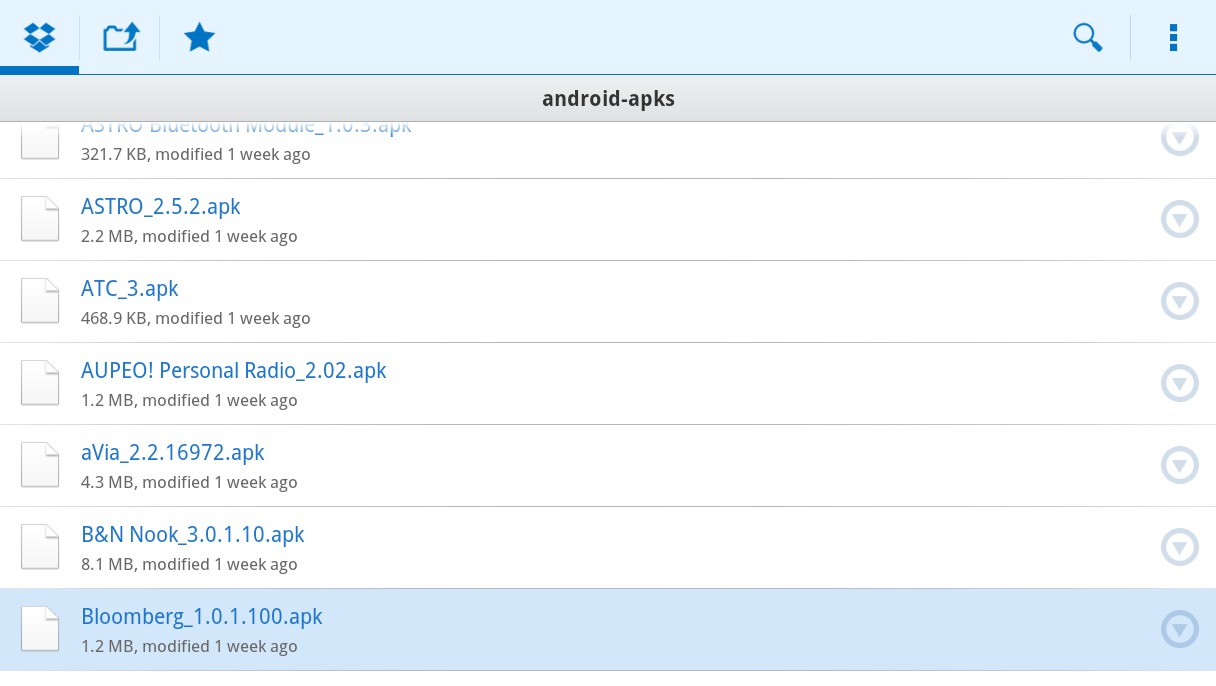Open Bloomberg_1.0.1.100.apk

[x=608, y=630]
